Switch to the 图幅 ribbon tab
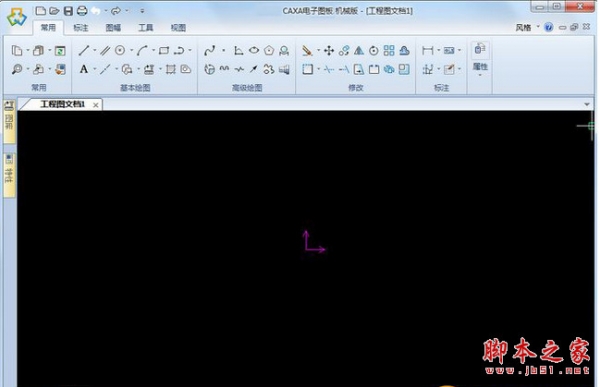Screen dimensions: 600x387 [x=113, y=28]
